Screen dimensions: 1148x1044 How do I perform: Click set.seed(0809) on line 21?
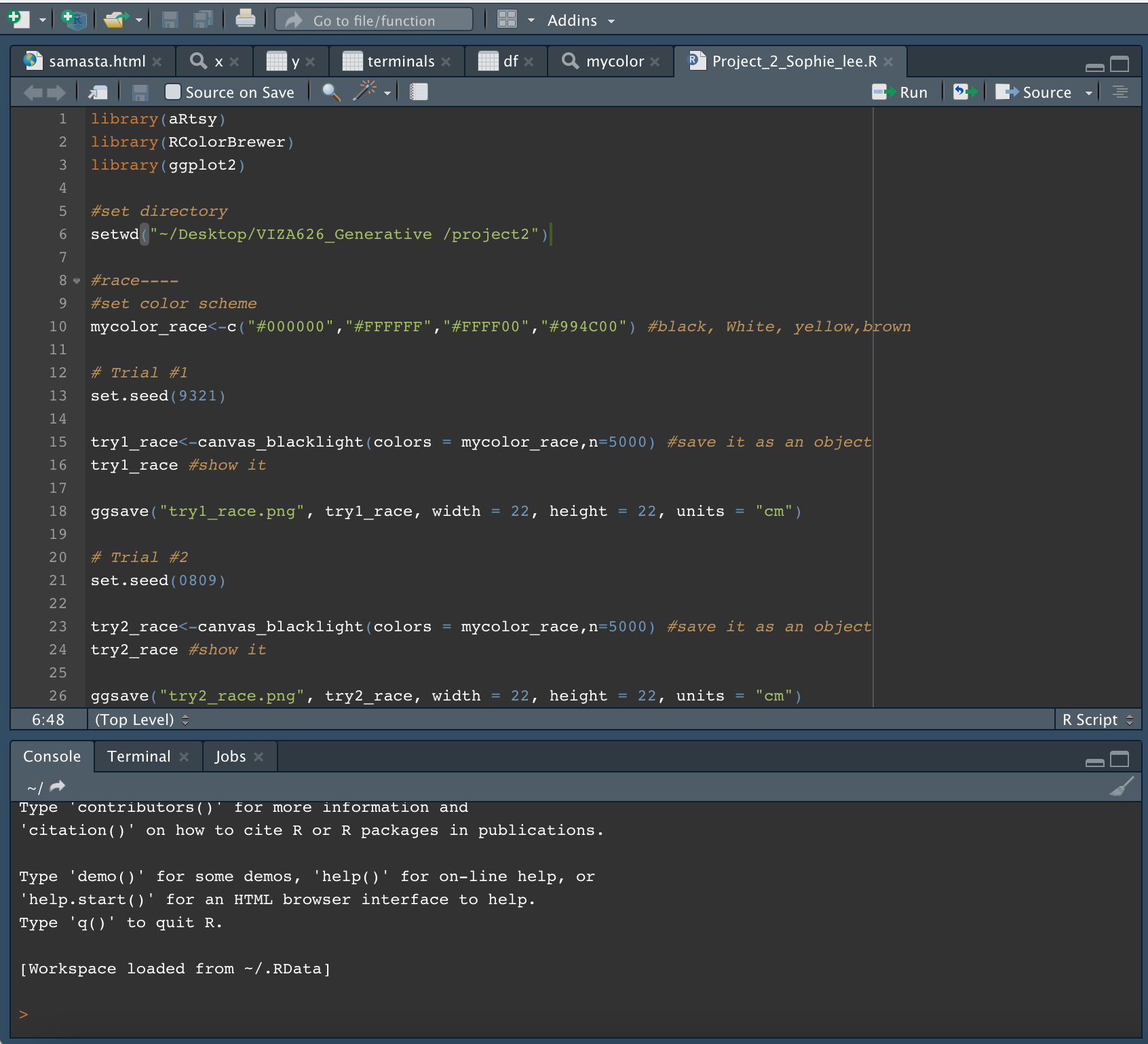(x=158, y=581)
